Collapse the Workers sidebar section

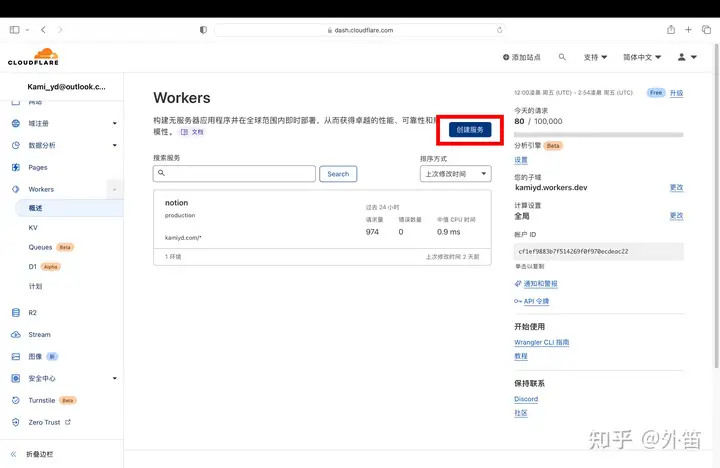[114, 189]
